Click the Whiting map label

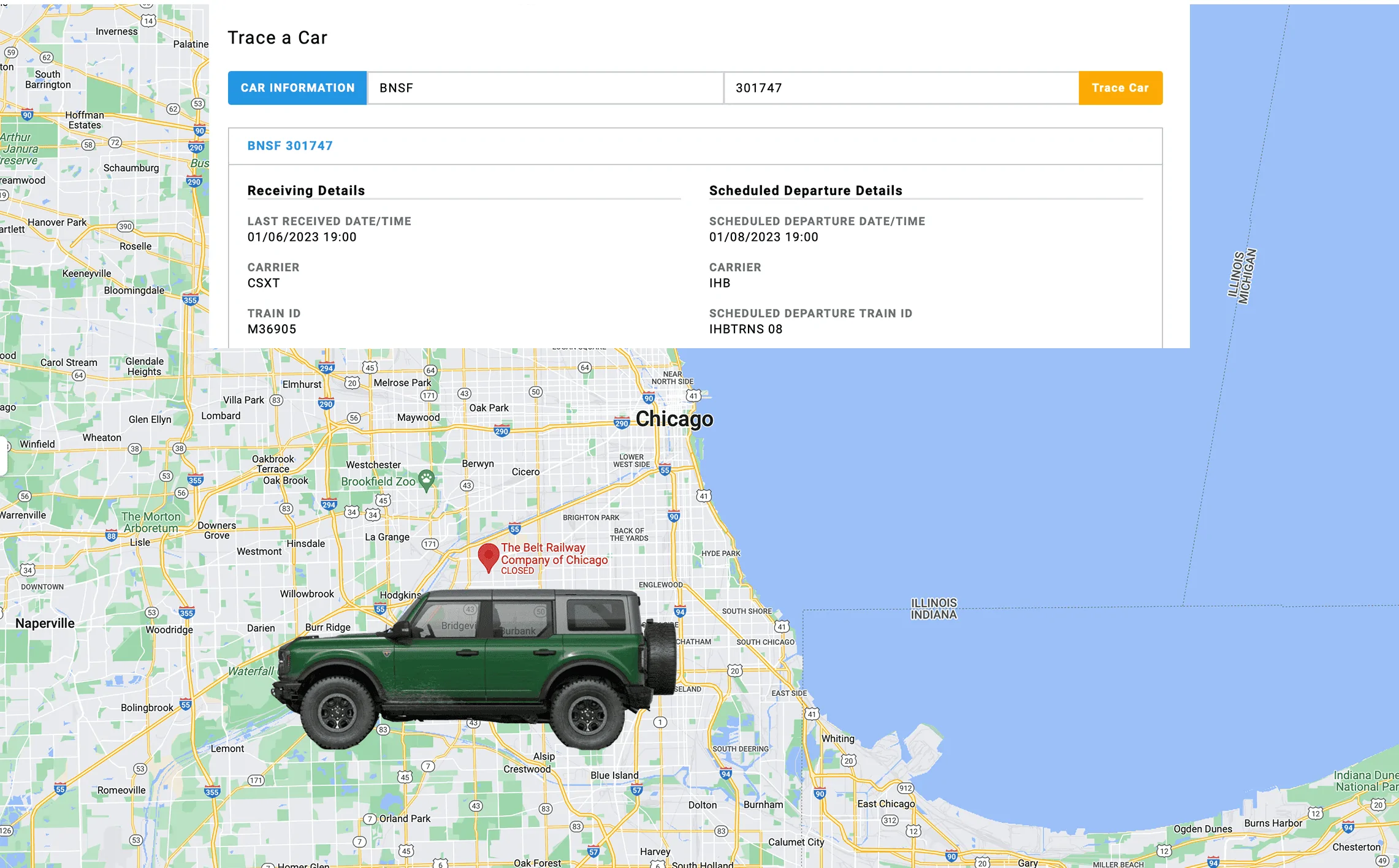(x=837, y=739)
